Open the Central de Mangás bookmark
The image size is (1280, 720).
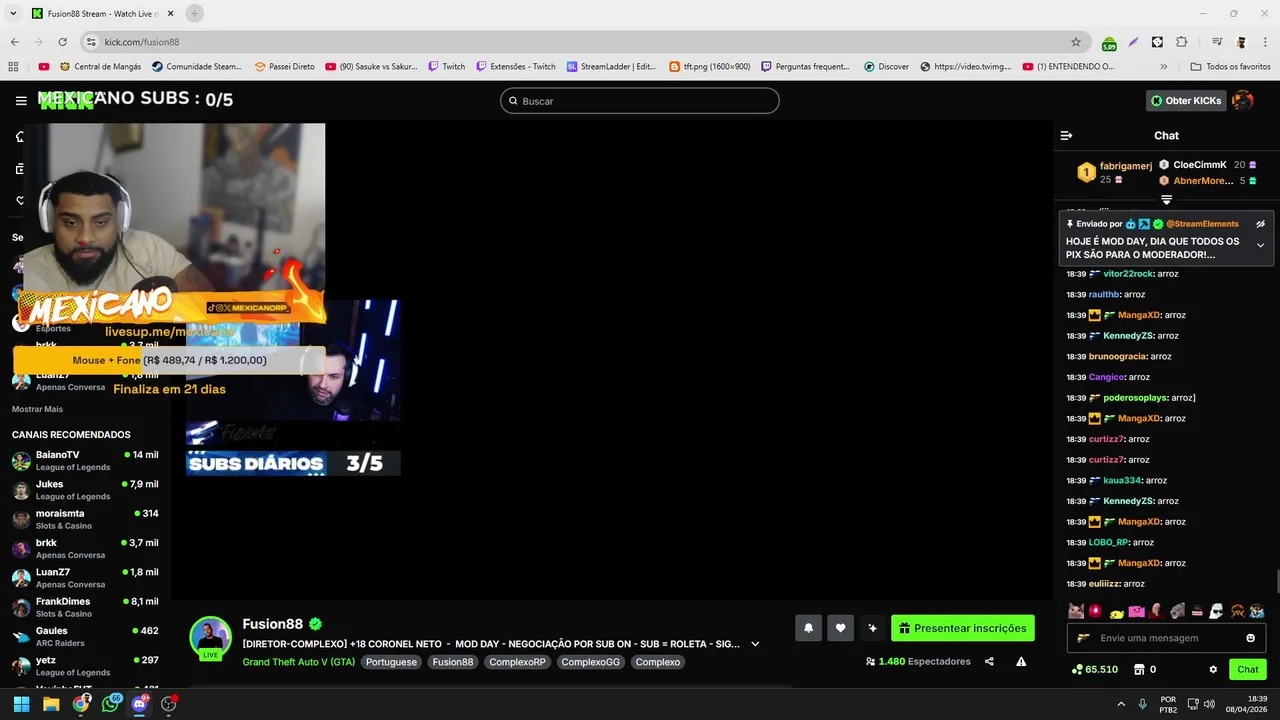pos(100,67)
